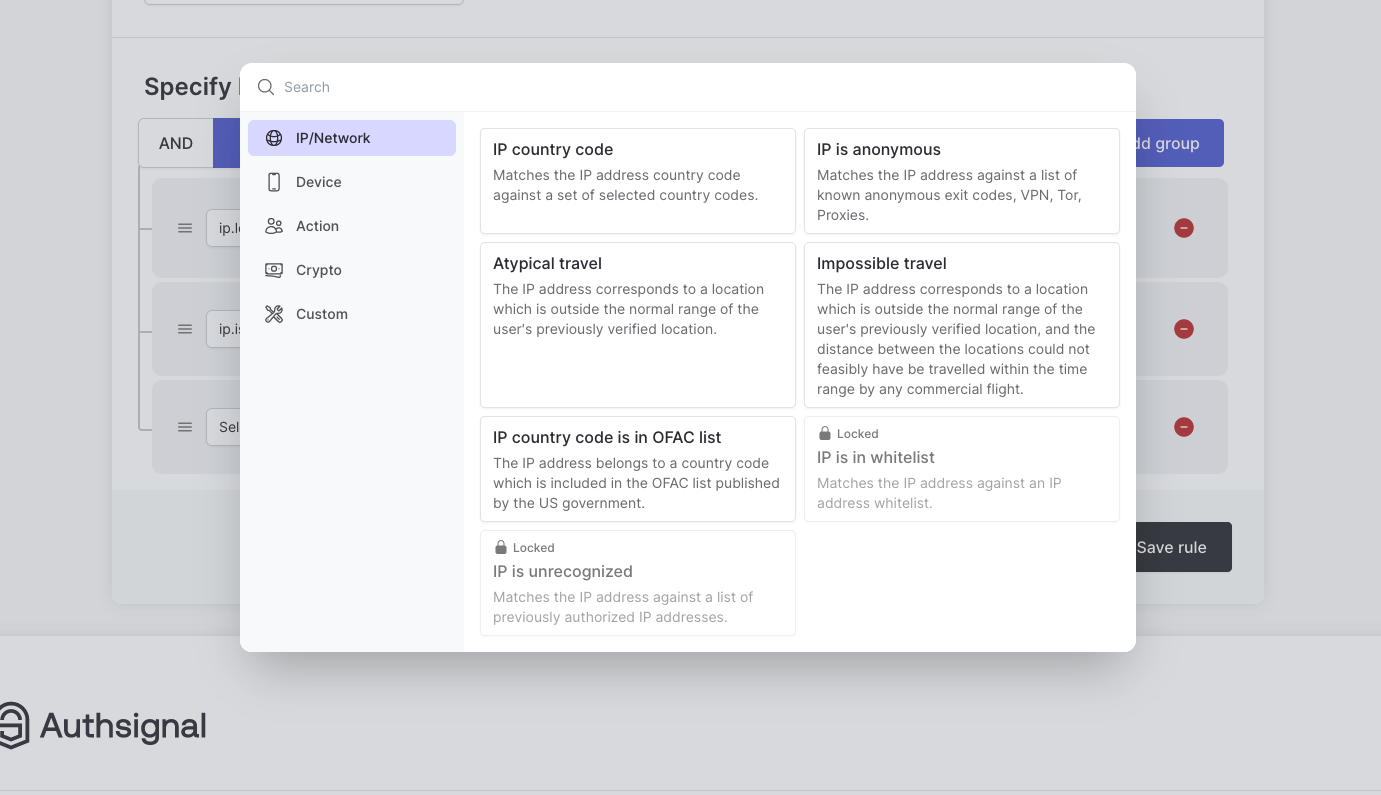Choose the IP country code condition
Viewport: 1381px width, 795px height.
638,180
